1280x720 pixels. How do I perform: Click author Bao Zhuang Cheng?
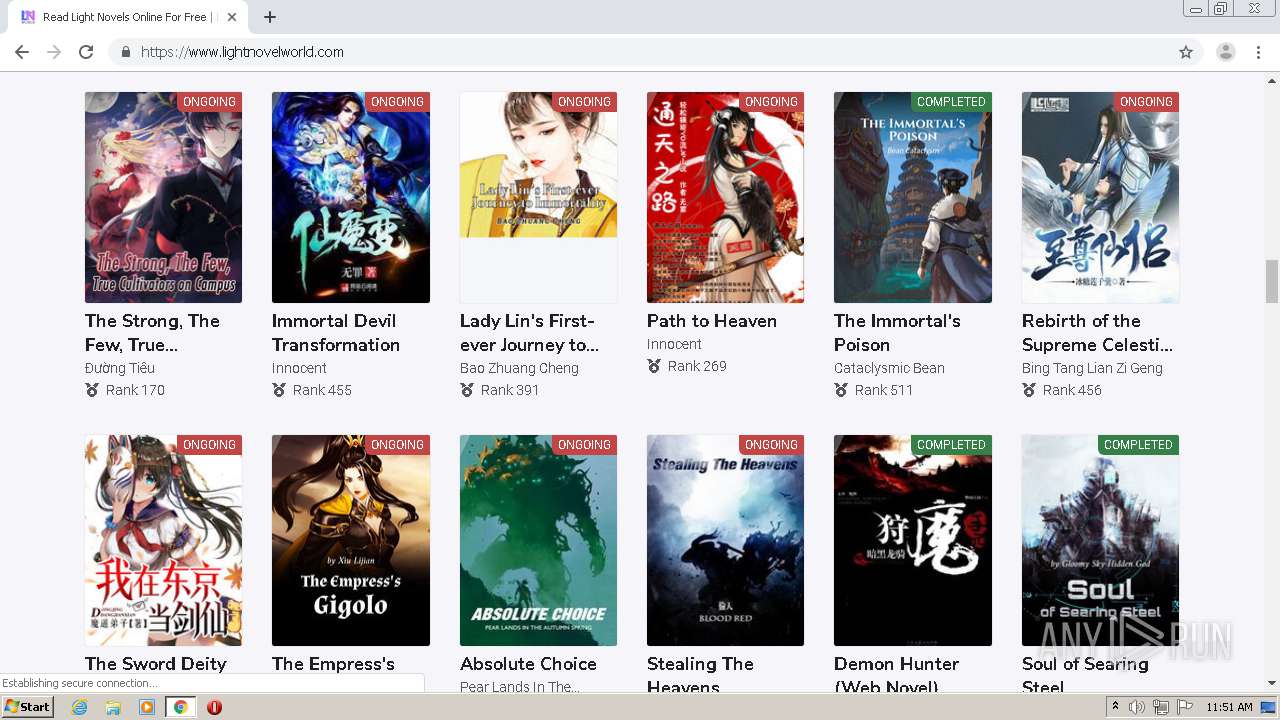[x=519, y=368]
